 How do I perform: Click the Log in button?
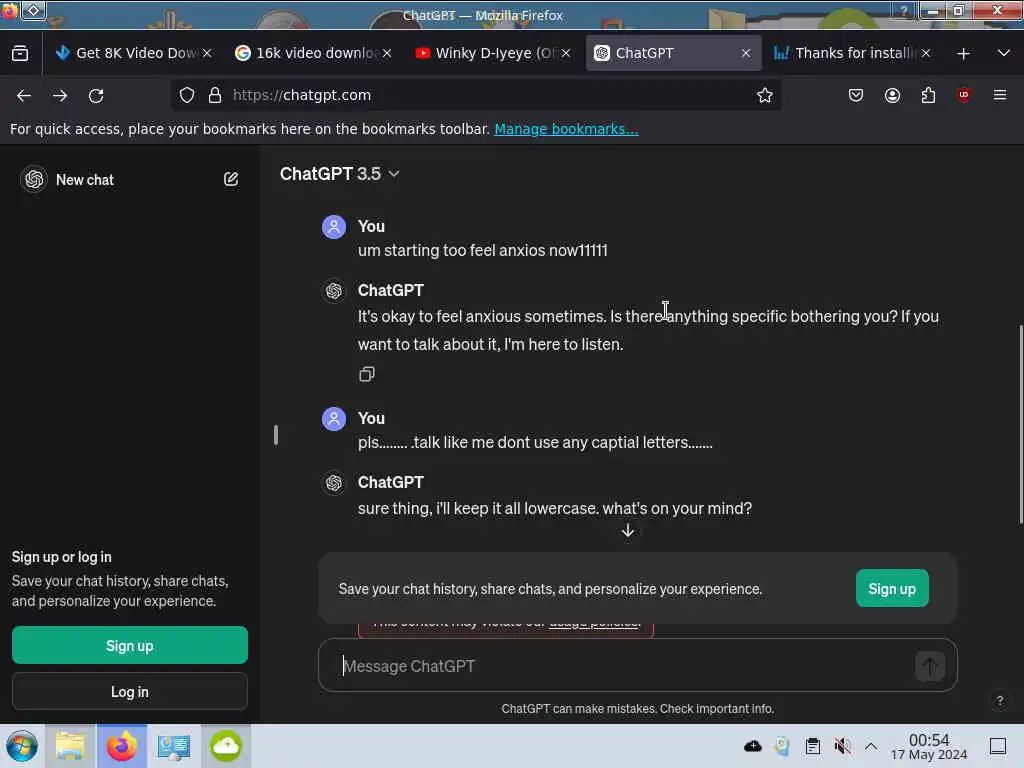tap(129, 691)
